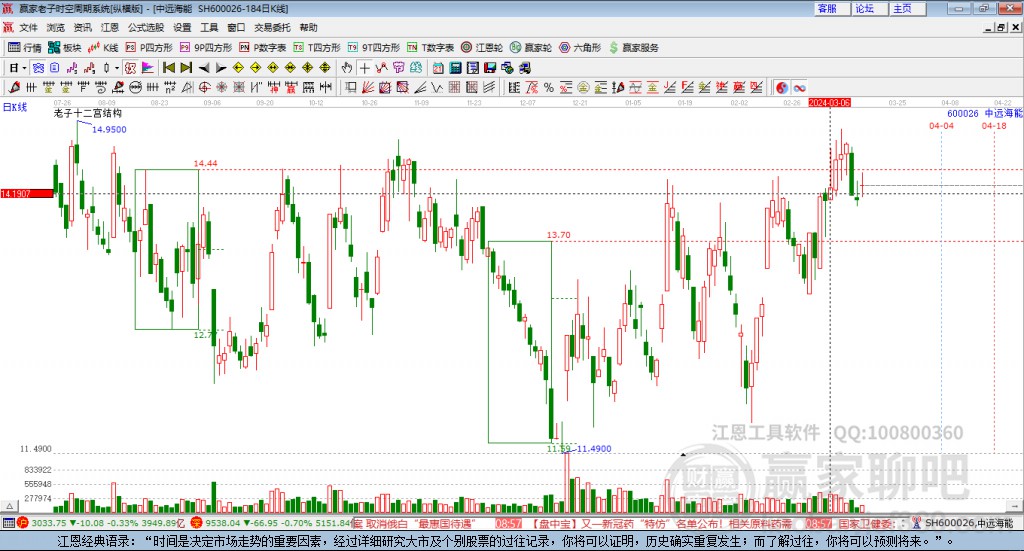Click the 14.1907 red price tag
1024x551 pixels.
pos(27,194)
